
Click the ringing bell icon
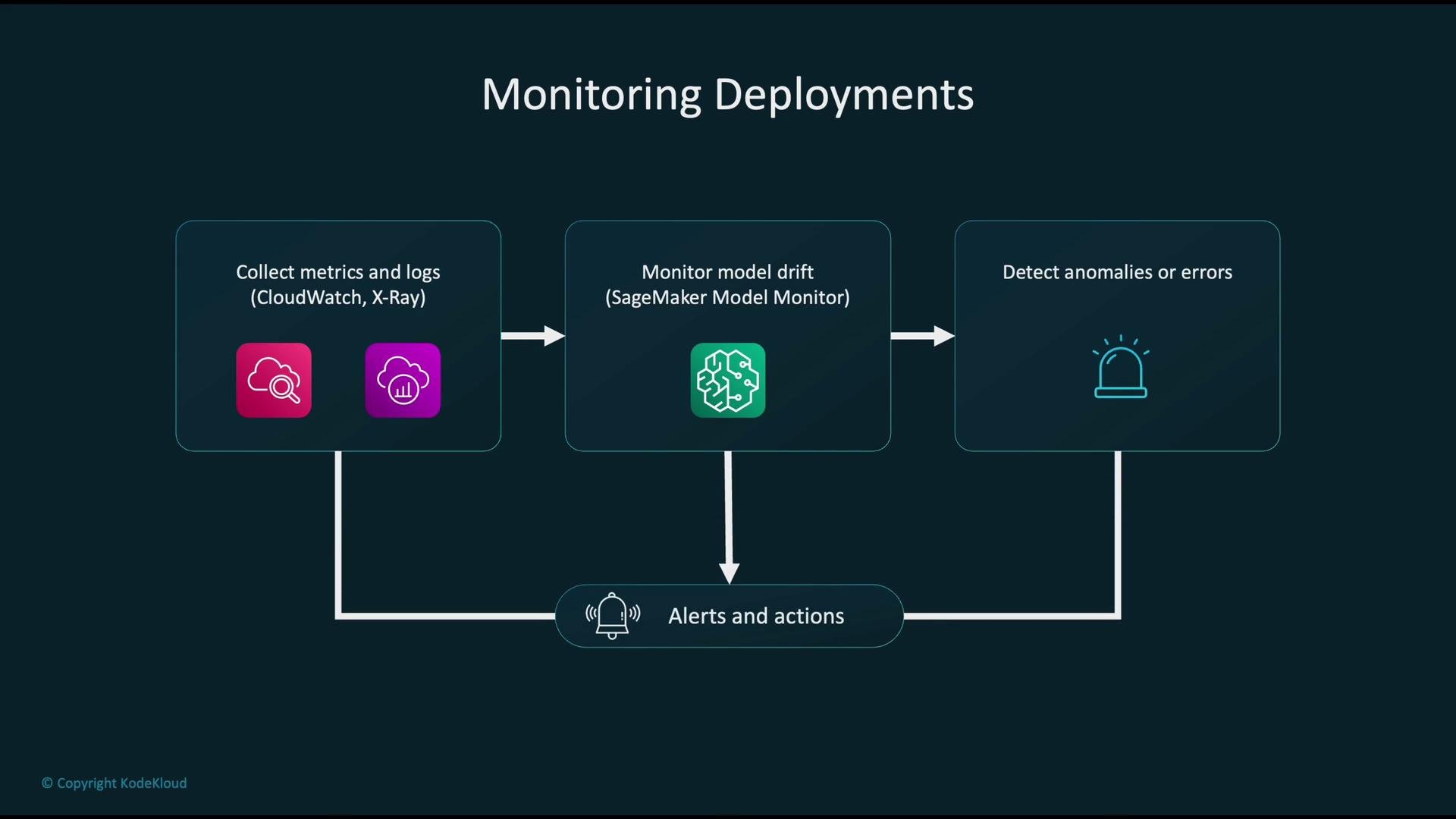(x=613, y=616)
